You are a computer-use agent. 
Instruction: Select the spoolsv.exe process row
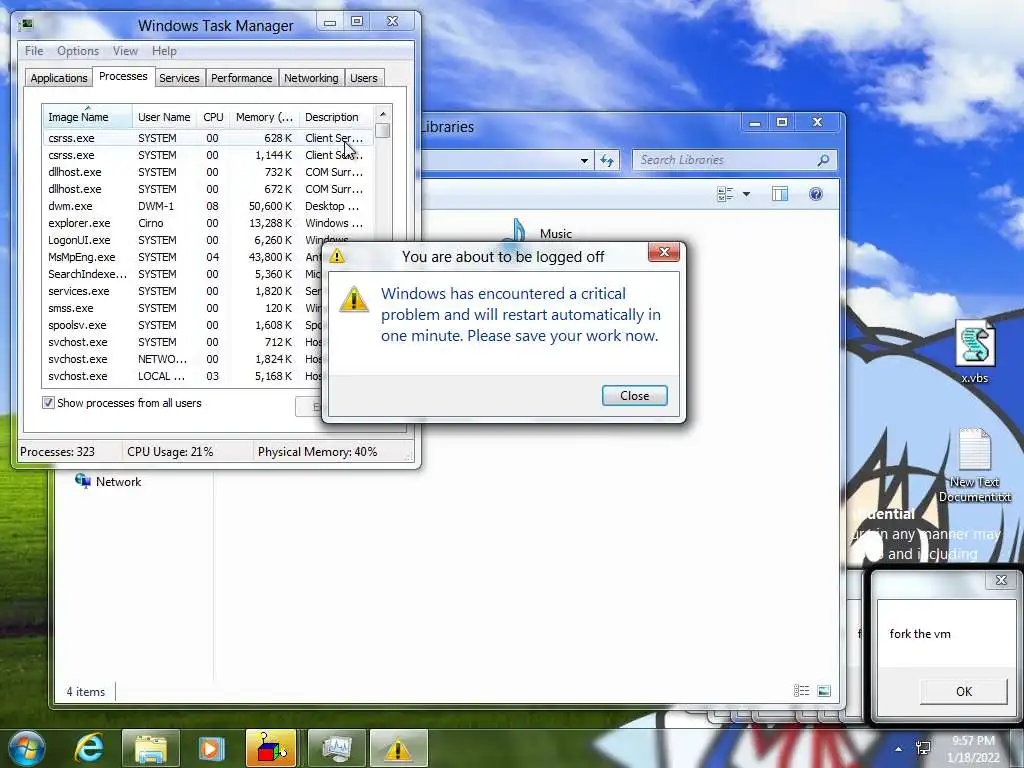coord(183,325)
